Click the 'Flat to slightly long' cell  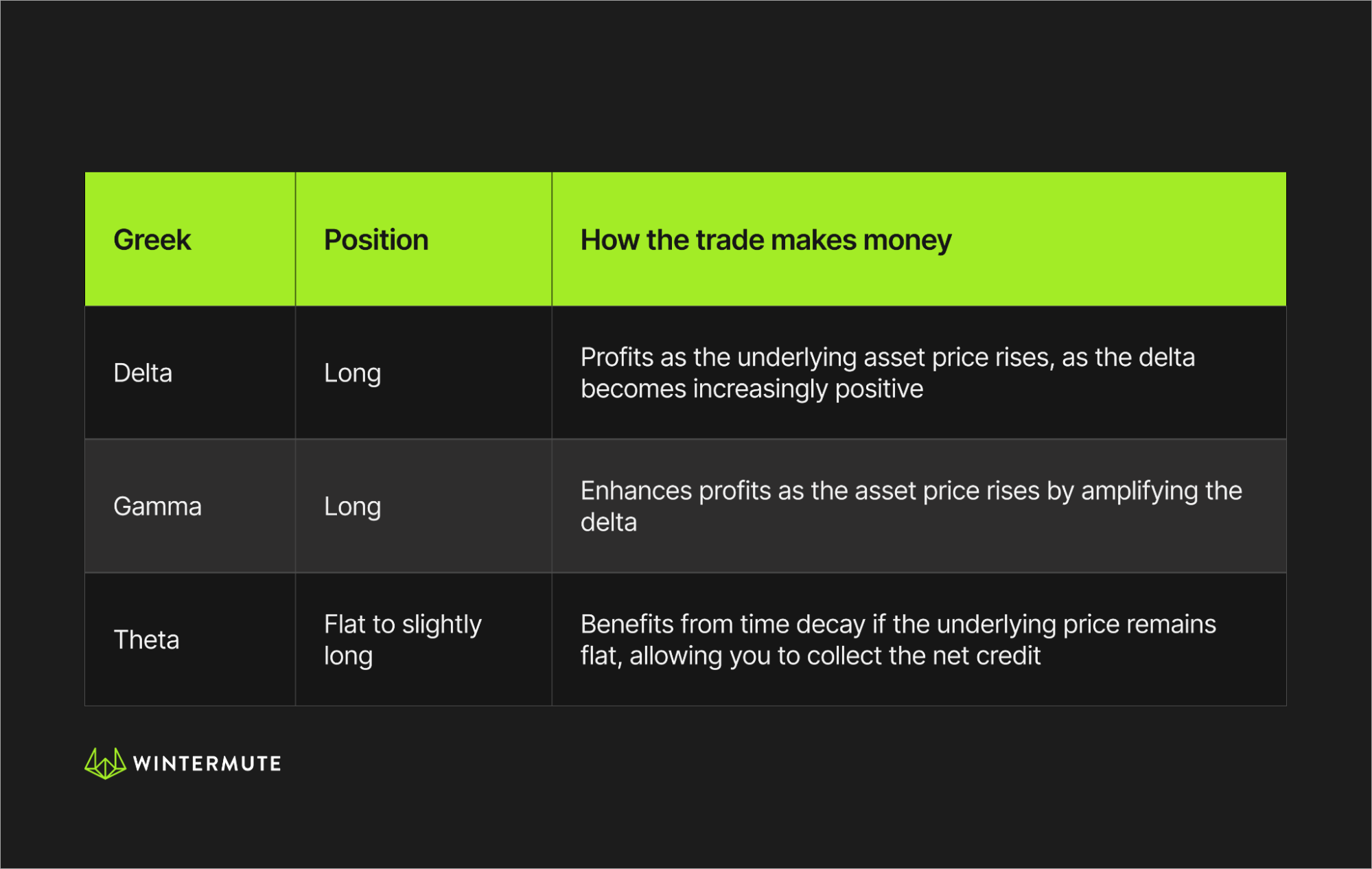click(402, 640)
